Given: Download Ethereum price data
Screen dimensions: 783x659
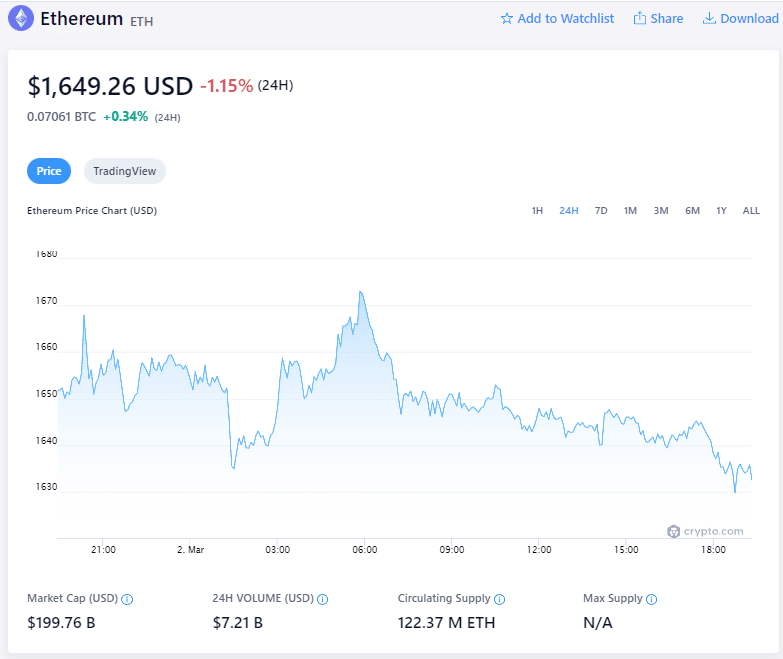Looking at the screenshot, I should point(741,18).
